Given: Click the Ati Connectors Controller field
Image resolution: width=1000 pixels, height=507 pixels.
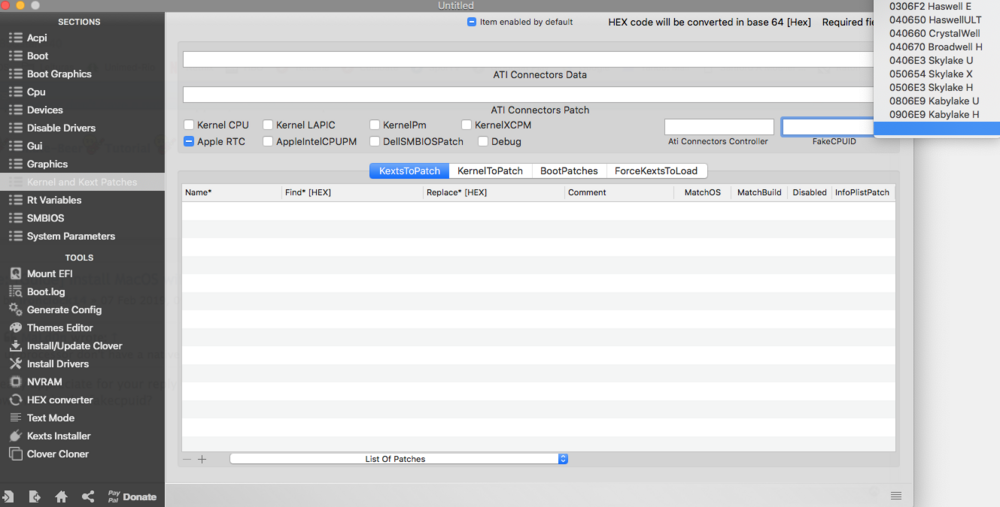Looking at the screenshot, I should pos(719,127).
